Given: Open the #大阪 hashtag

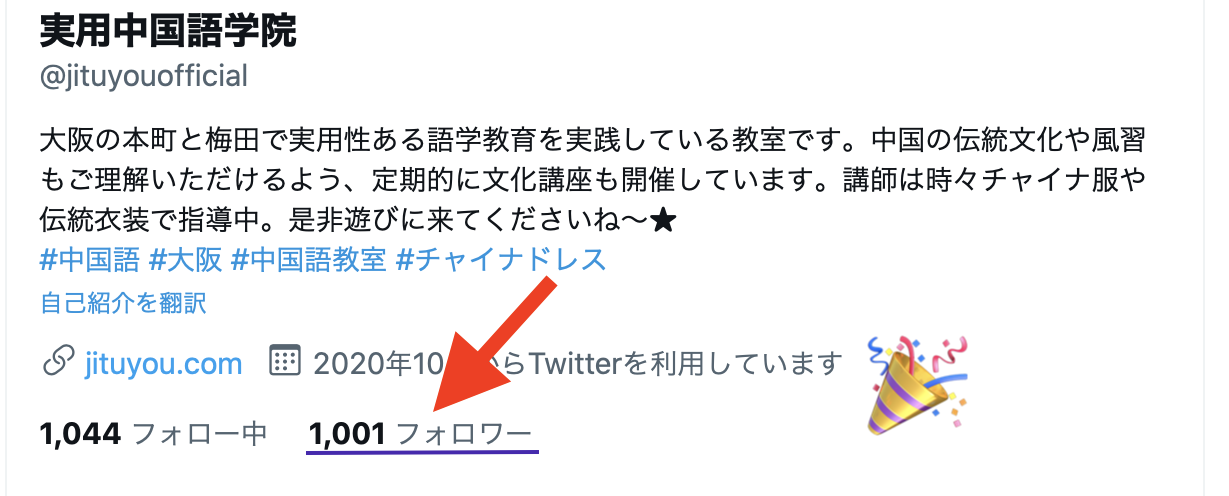Looking at the screenshot, I should [184, 260].
